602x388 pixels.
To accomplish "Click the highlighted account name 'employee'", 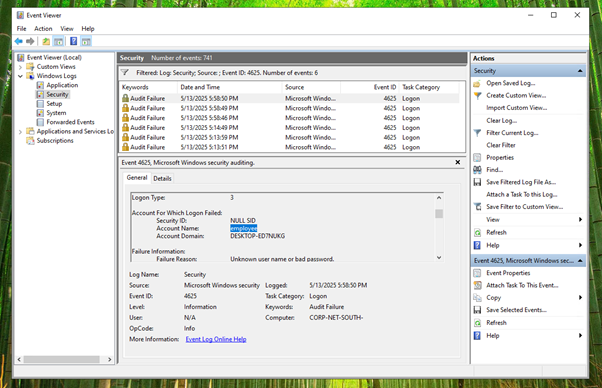I will [243, 228].
